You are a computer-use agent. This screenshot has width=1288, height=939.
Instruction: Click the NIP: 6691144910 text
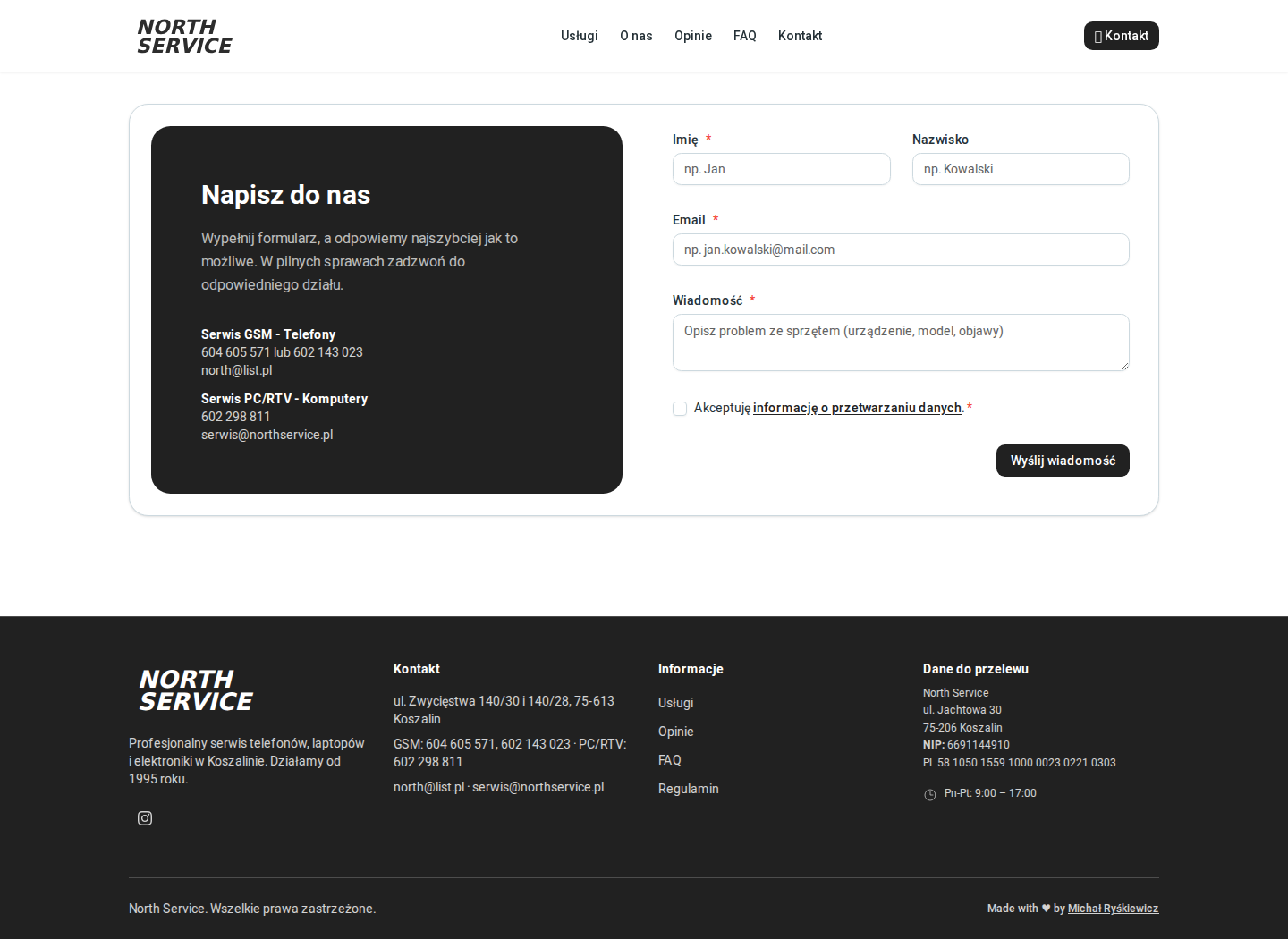(x=966, y=745)
